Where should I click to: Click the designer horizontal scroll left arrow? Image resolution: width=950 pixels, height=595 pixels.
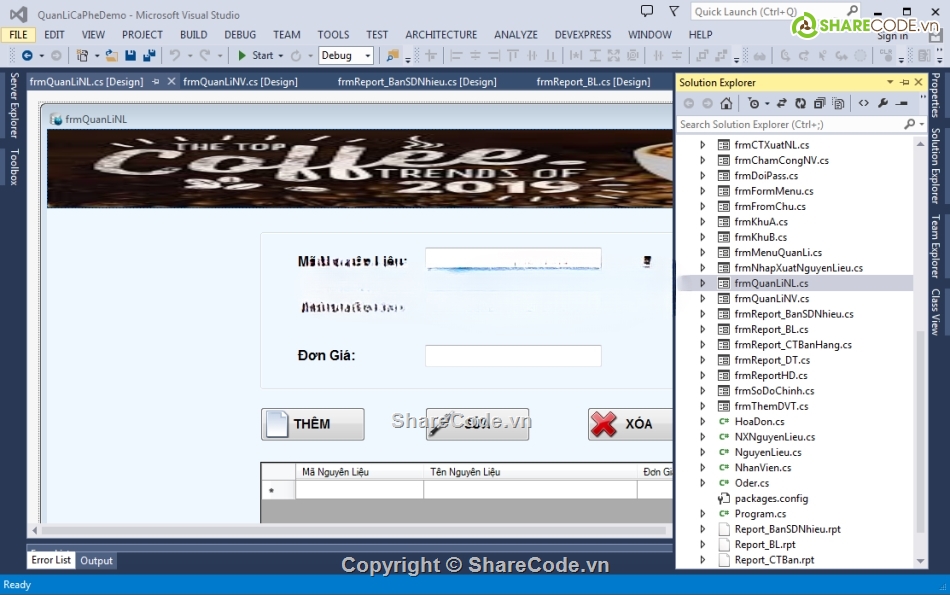[35, 531]
